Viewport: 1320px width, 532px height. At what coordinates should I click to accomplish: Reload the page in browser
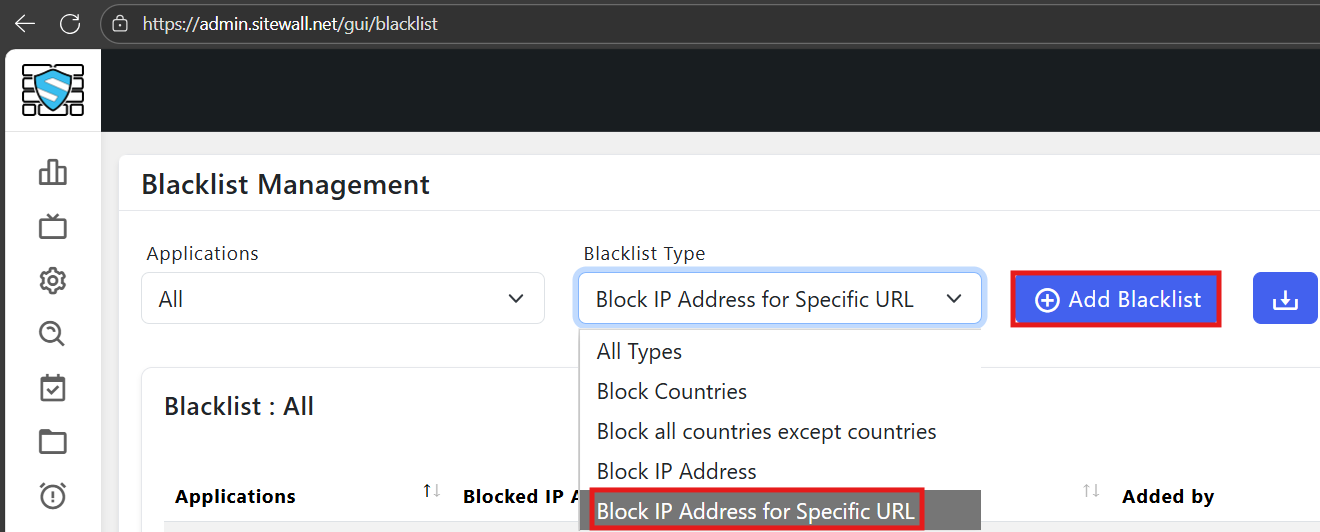click(x=70, y=23)
